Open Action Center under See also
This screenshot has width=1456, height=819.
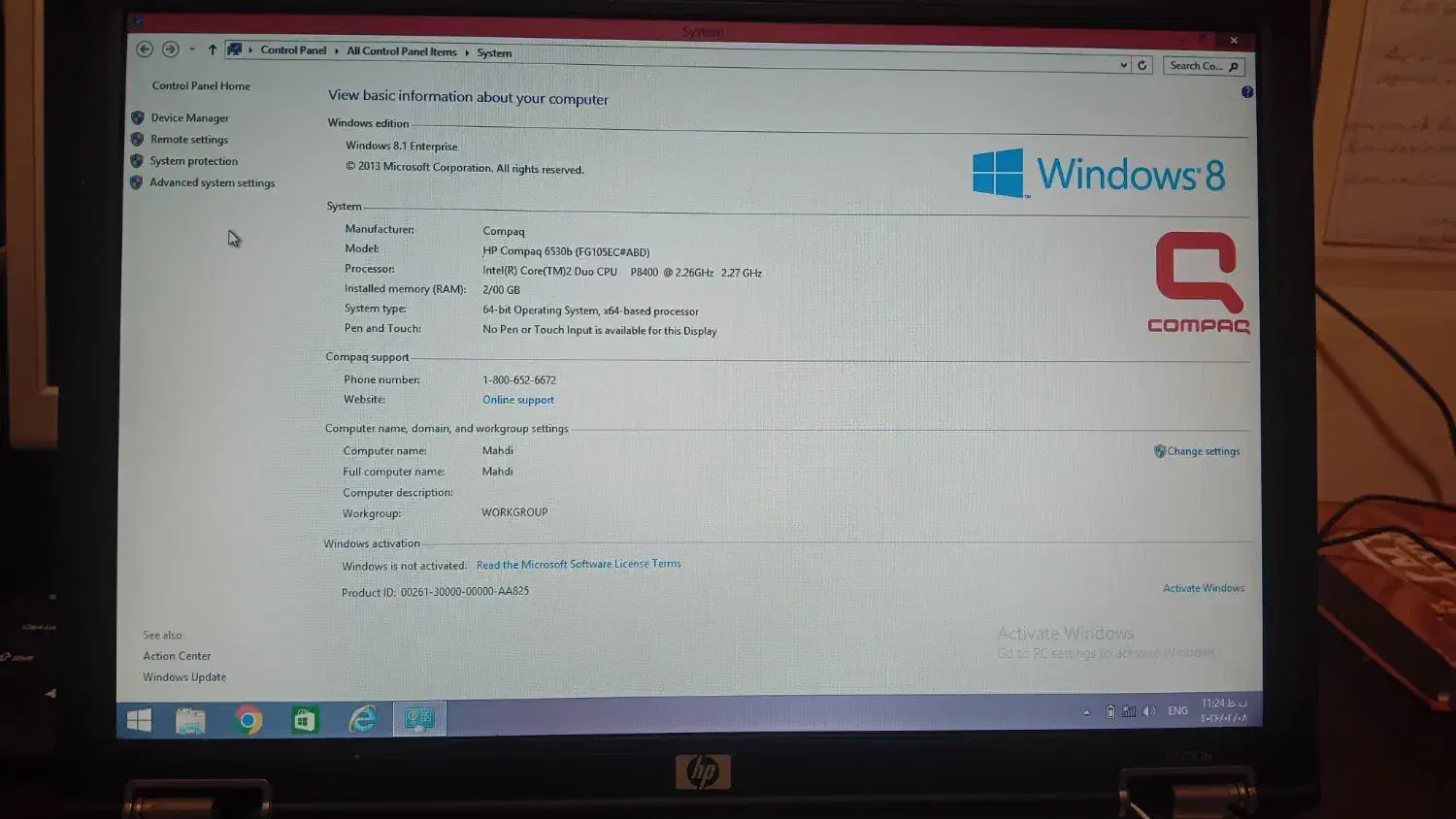point(177,656)
